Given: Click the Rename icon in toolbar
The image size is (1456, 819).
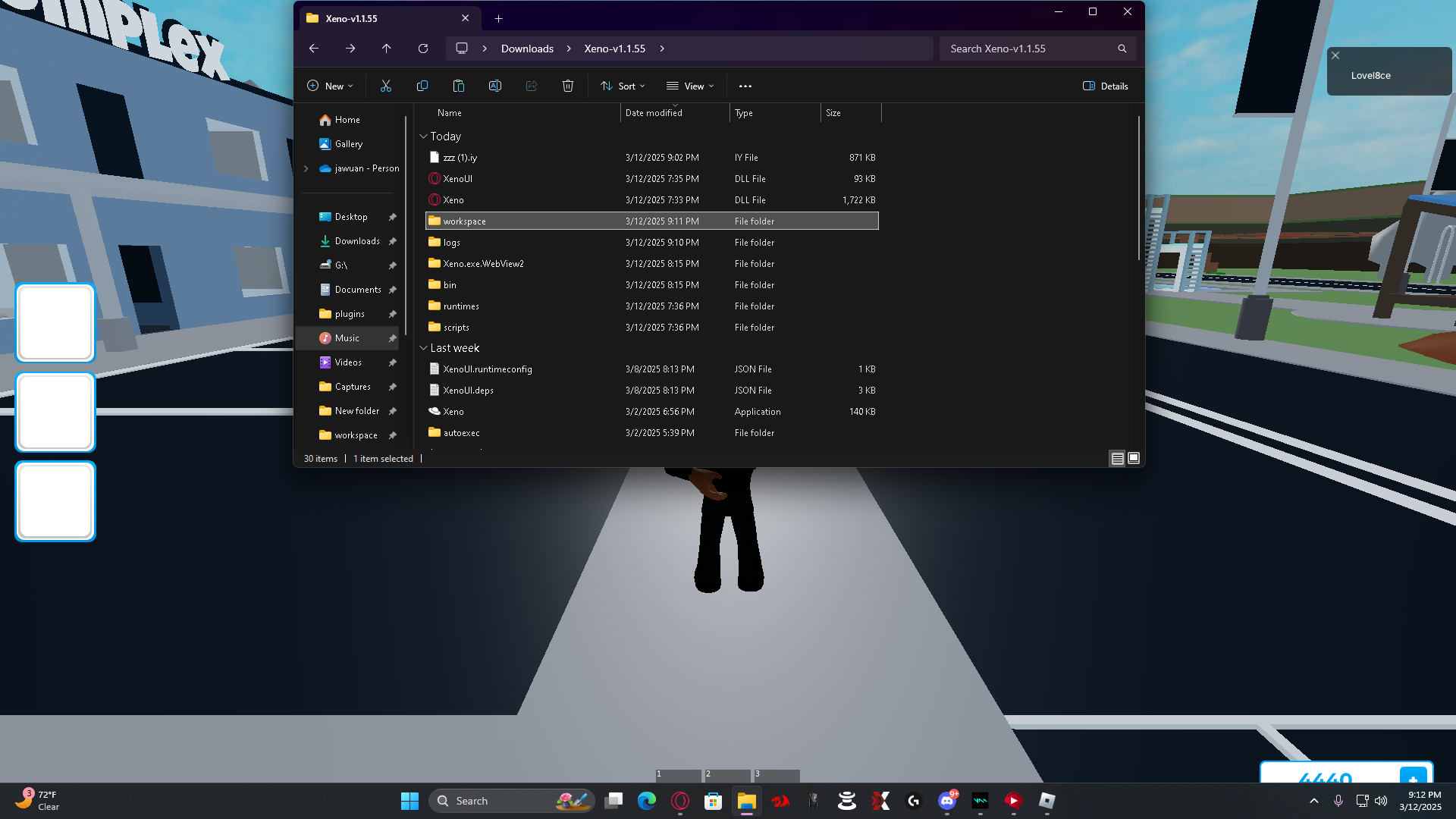Looking at the screenshot, I should [x=494, y=86].
